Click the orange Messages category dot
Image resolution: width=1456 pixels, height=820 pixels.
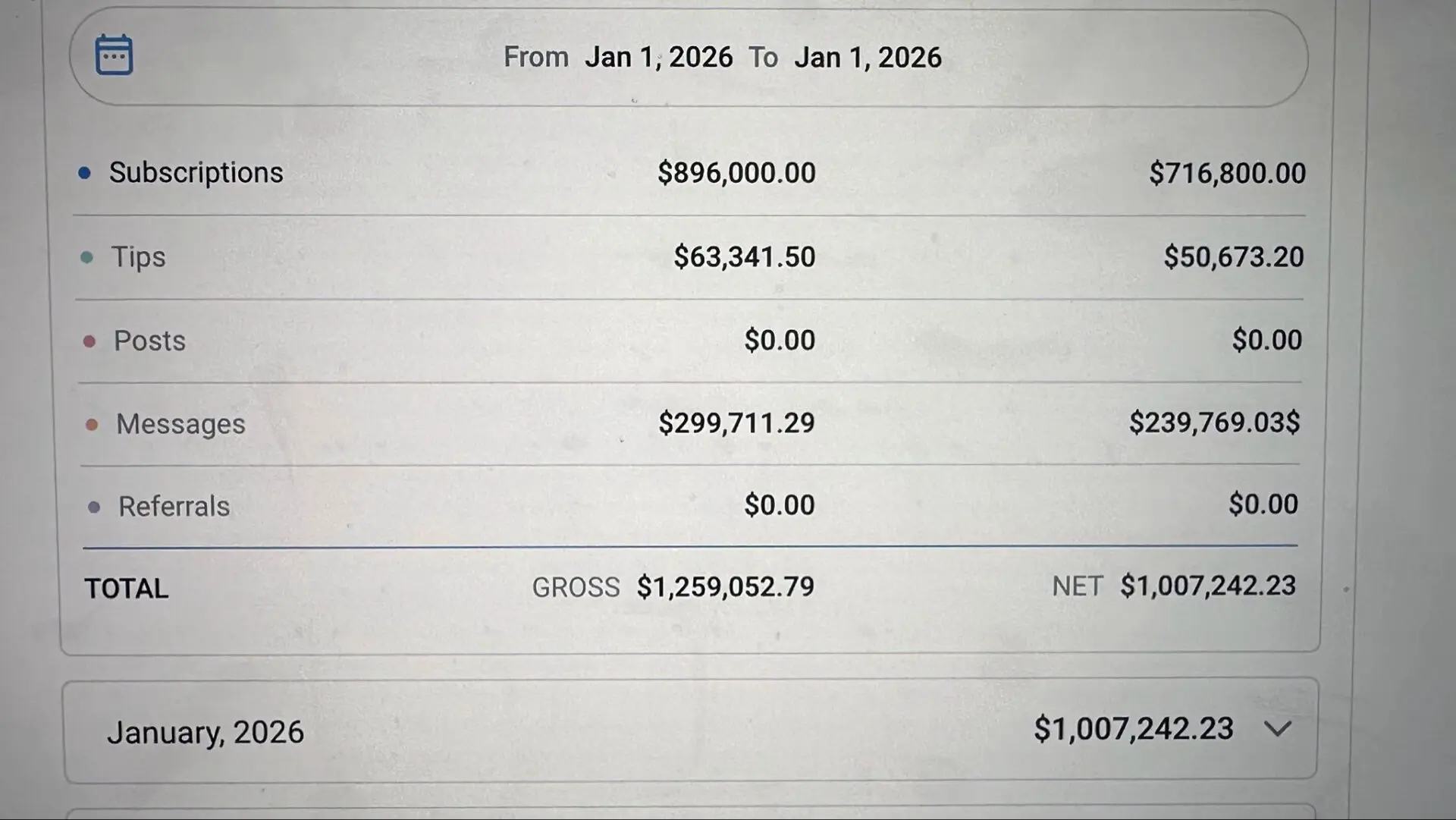point(92,424)
